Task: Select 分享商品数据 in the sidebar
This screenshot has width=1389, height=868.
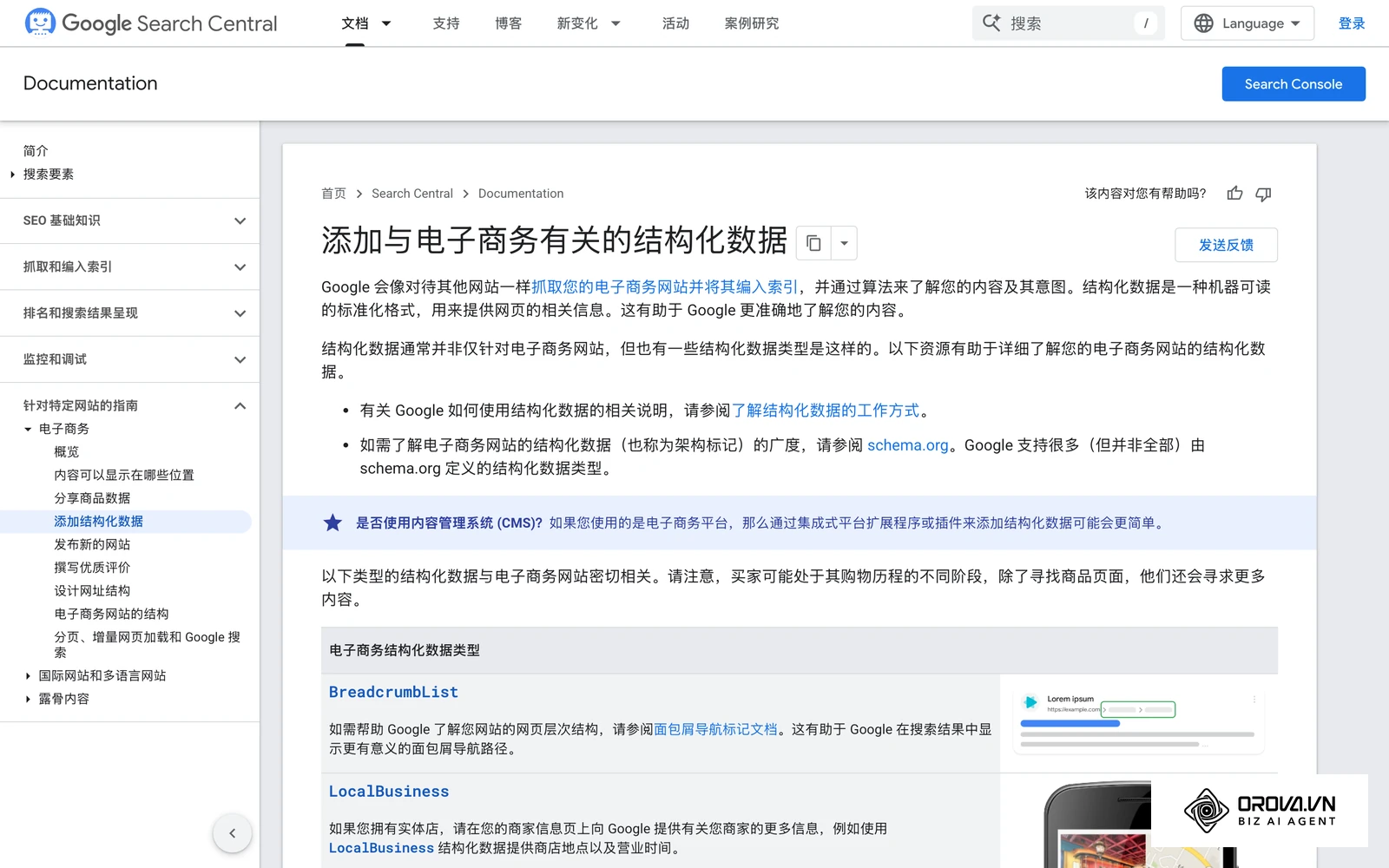Action: click(92, 498)
